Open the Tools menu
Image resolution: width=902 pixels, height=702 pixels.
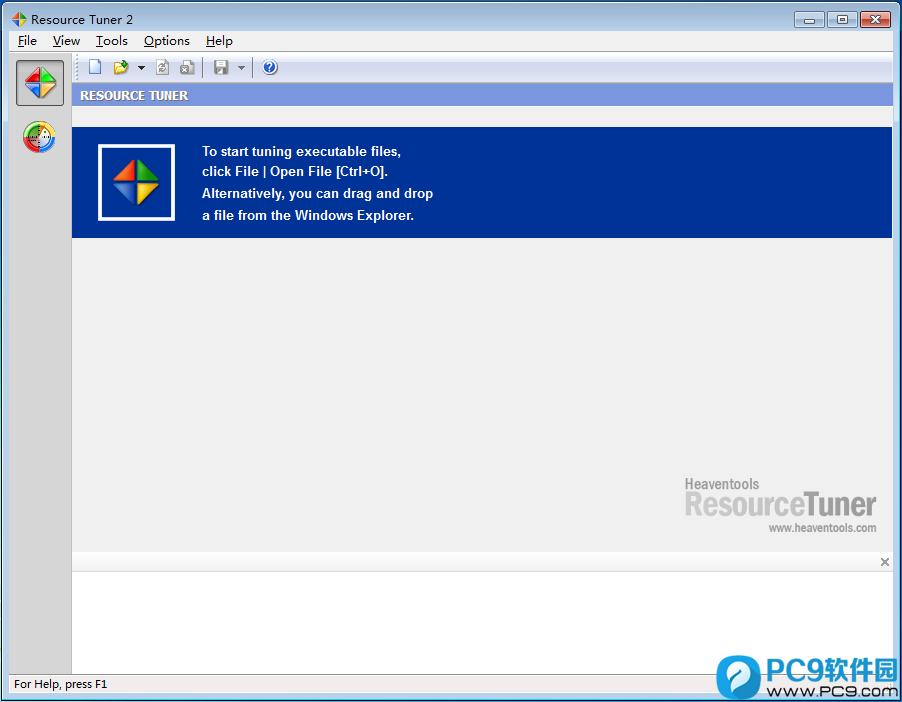point(112,41)
